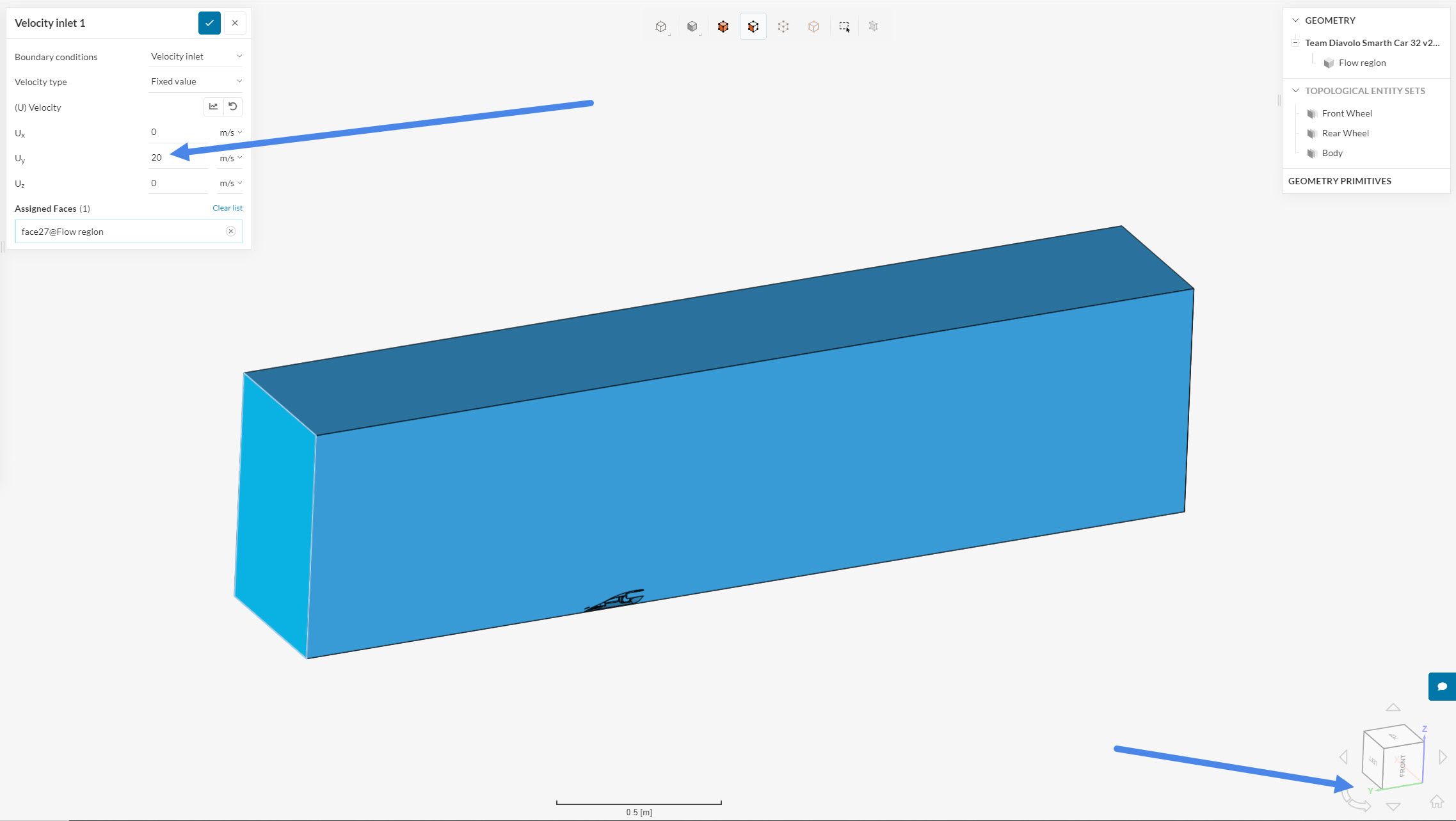
Task: Collapse the GEOMETRY section
Action: click(x=1295, y=20)
